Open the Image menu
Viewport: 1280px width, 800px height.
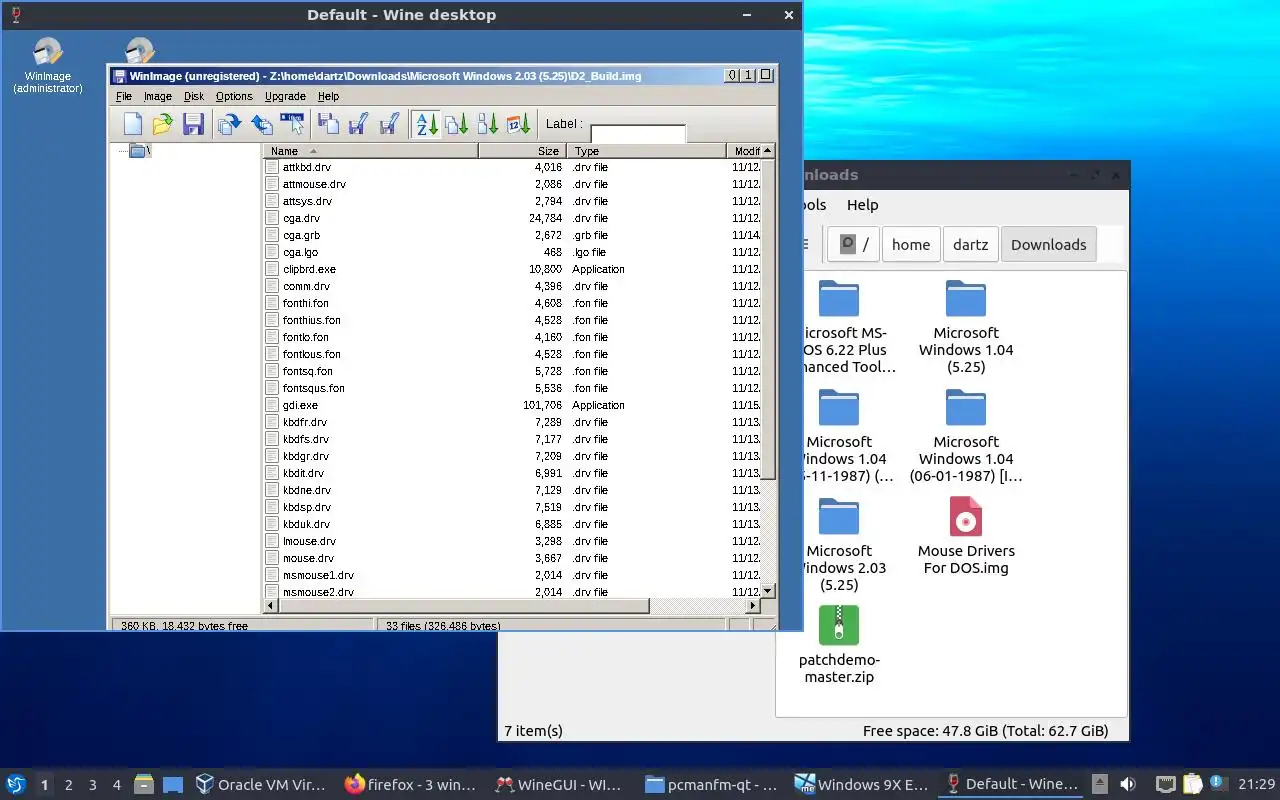click(x=158, y=96)
